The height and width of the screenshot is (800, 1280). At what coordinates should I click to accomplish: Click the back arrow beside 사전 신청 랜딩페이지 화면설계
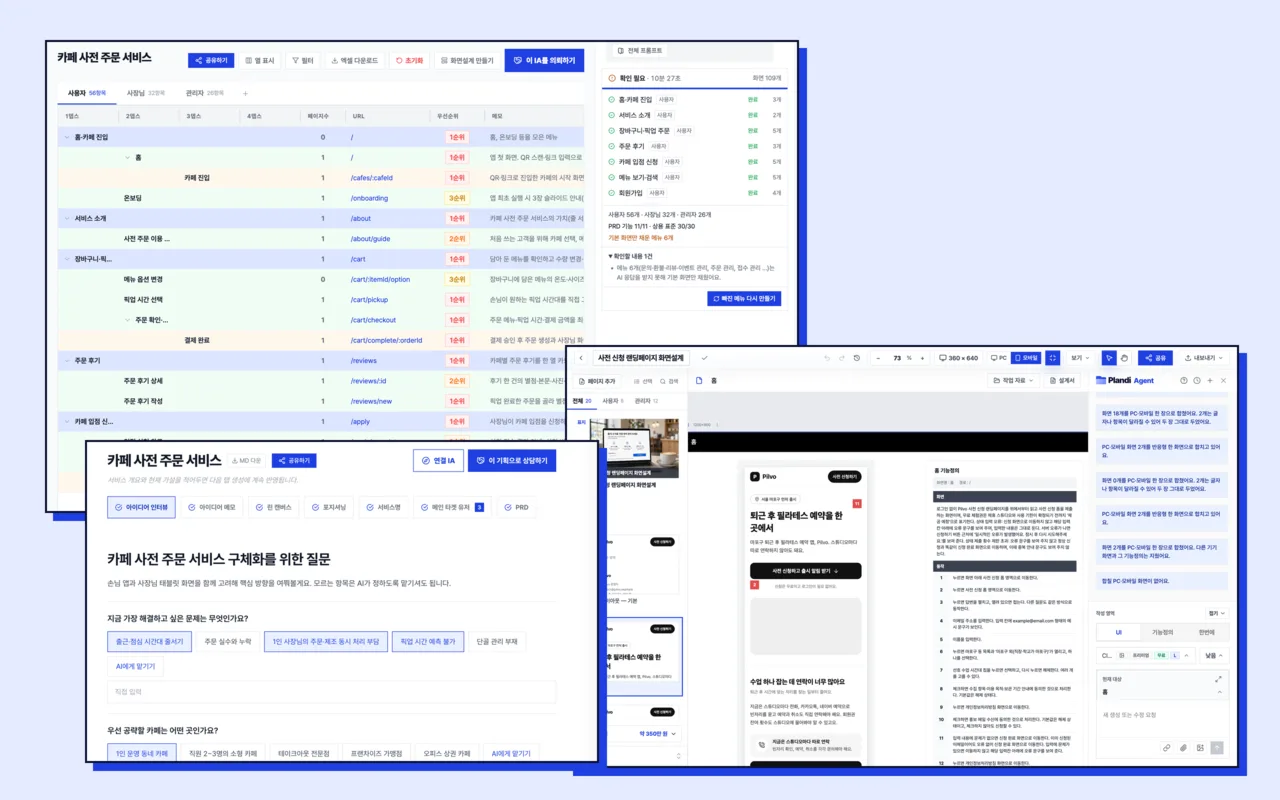click(x=581, y=357)
